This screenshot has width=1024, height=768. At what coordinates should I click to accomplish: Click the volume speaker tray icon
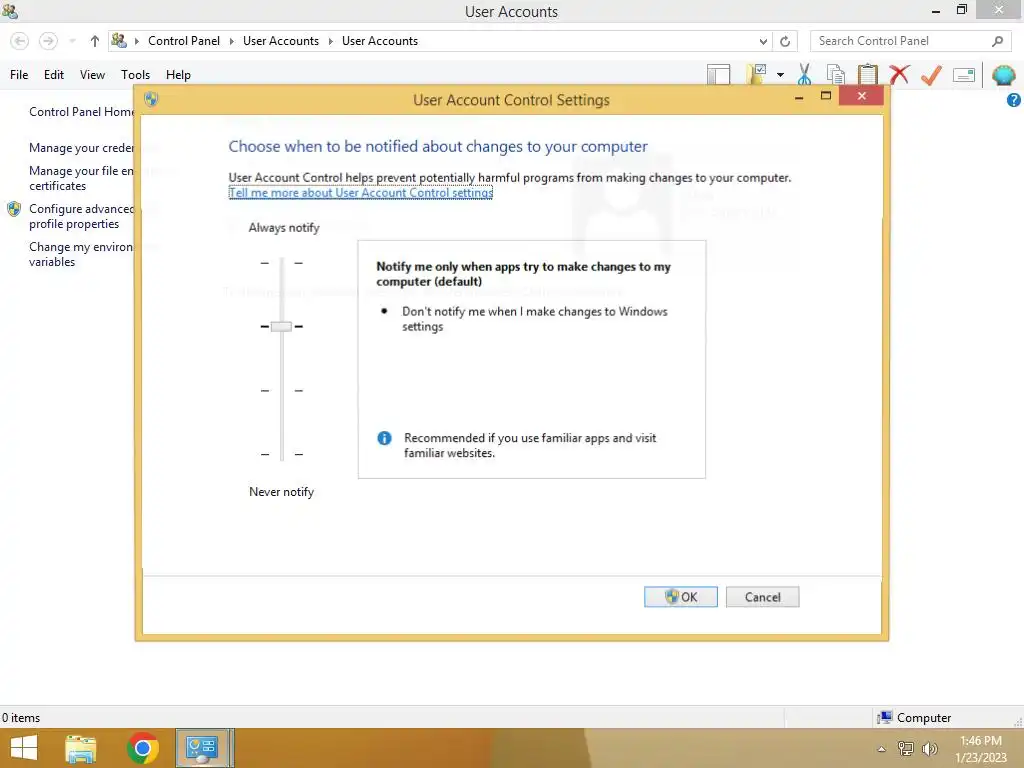[x=929, y=748]
